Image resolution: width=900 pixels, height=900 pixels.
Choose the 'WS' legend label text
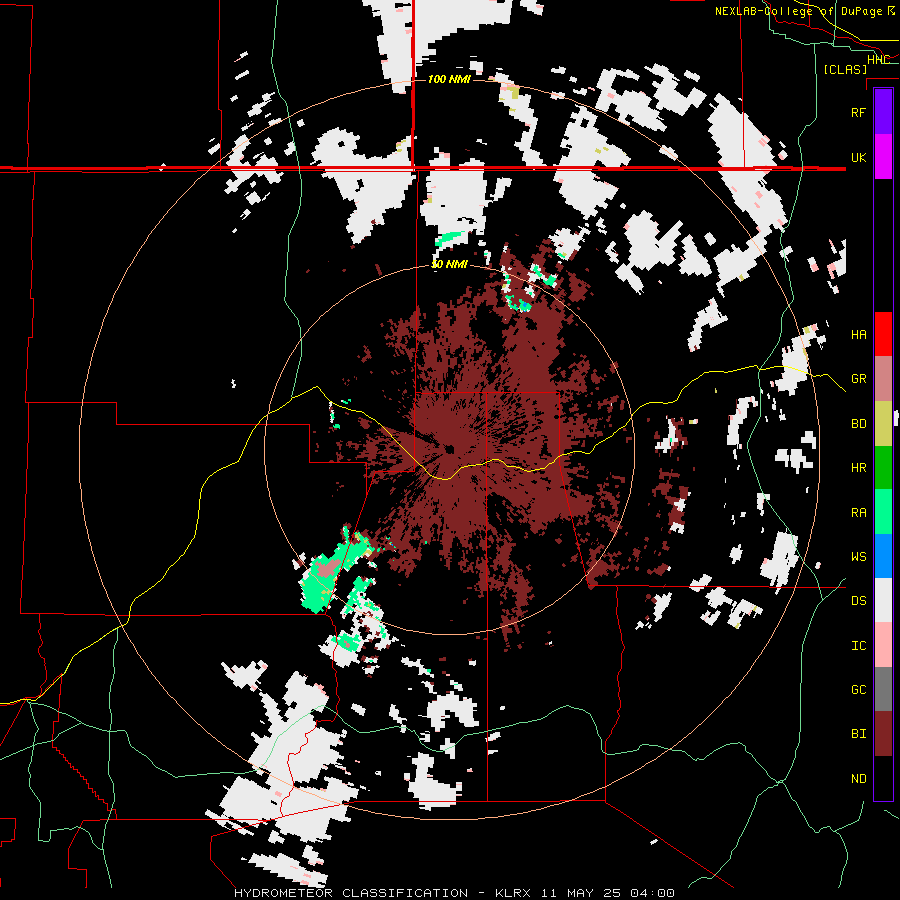click(858, 557)
